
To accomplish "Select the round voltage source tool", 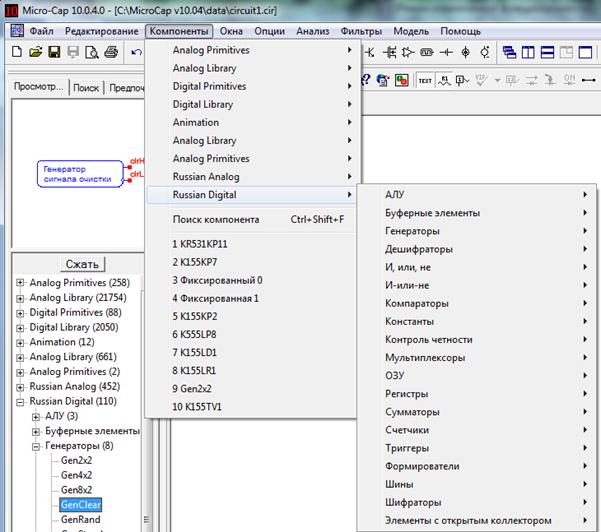I will click(x=485, y=52).
